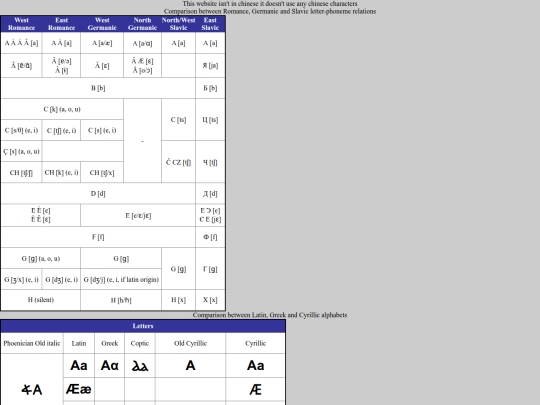This screenshot has height=405, width=540.
Task: Click the 'West Germanic' column header
Action: tap(102, 24)
